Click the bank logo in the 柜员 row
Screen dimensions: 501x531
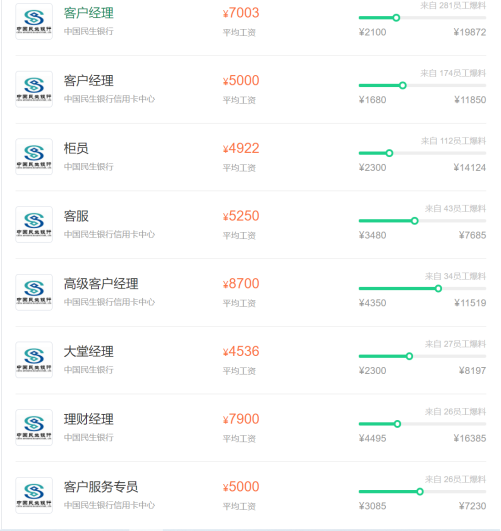tap(34, 156)
